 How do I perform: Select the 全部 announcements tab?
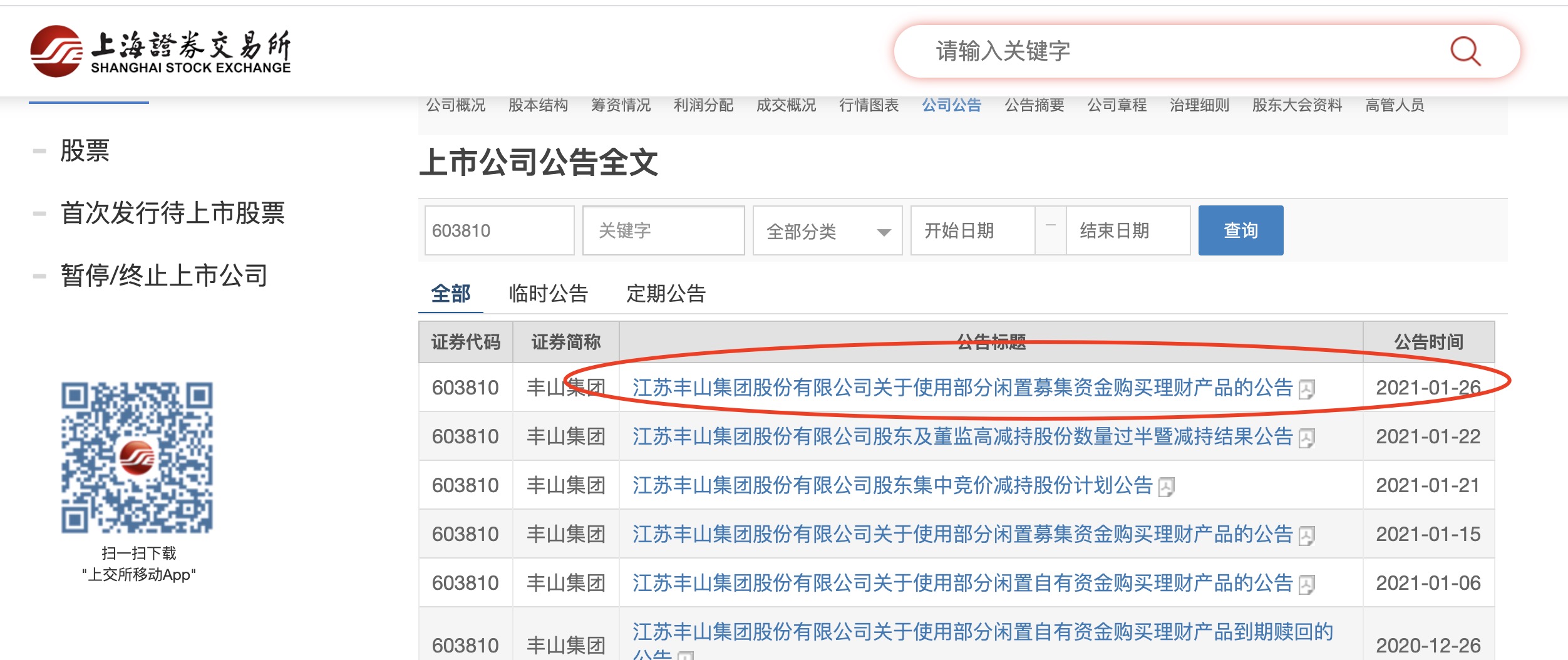point(451,294)
